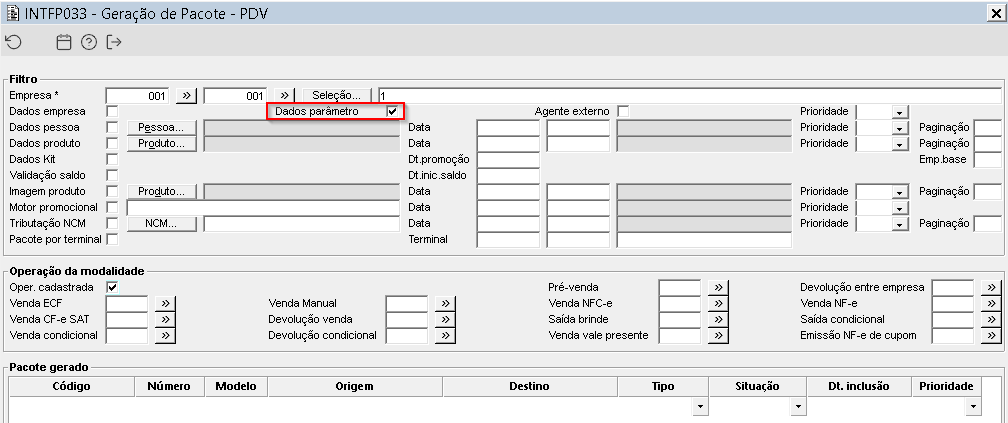This screenshot has width=1008, height=423.
Task: Click the Pessoa... button
Action: (x=161, y=127)
